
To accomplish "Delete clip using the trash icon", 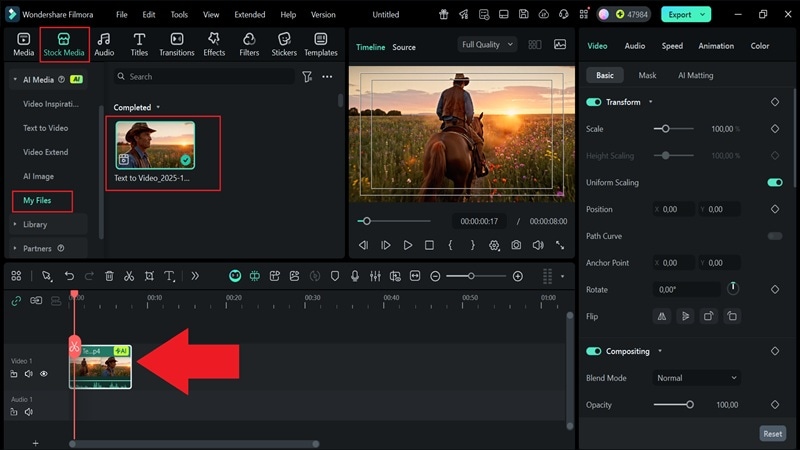I will tap(109, 276).
